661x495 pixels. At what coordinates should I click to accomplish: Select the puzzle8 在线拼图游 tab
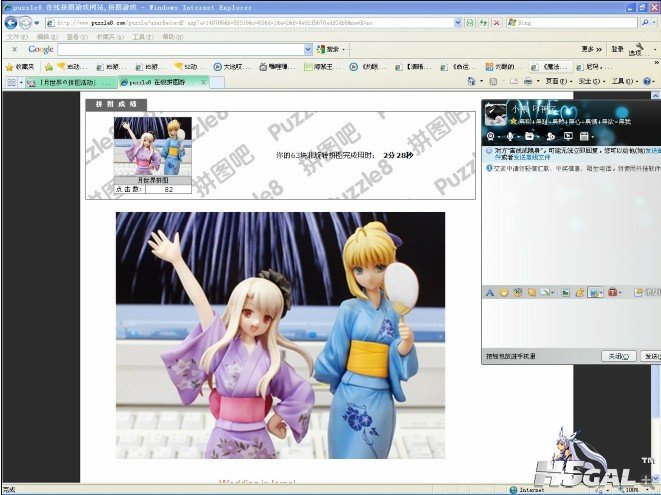(x=158, y=82)
